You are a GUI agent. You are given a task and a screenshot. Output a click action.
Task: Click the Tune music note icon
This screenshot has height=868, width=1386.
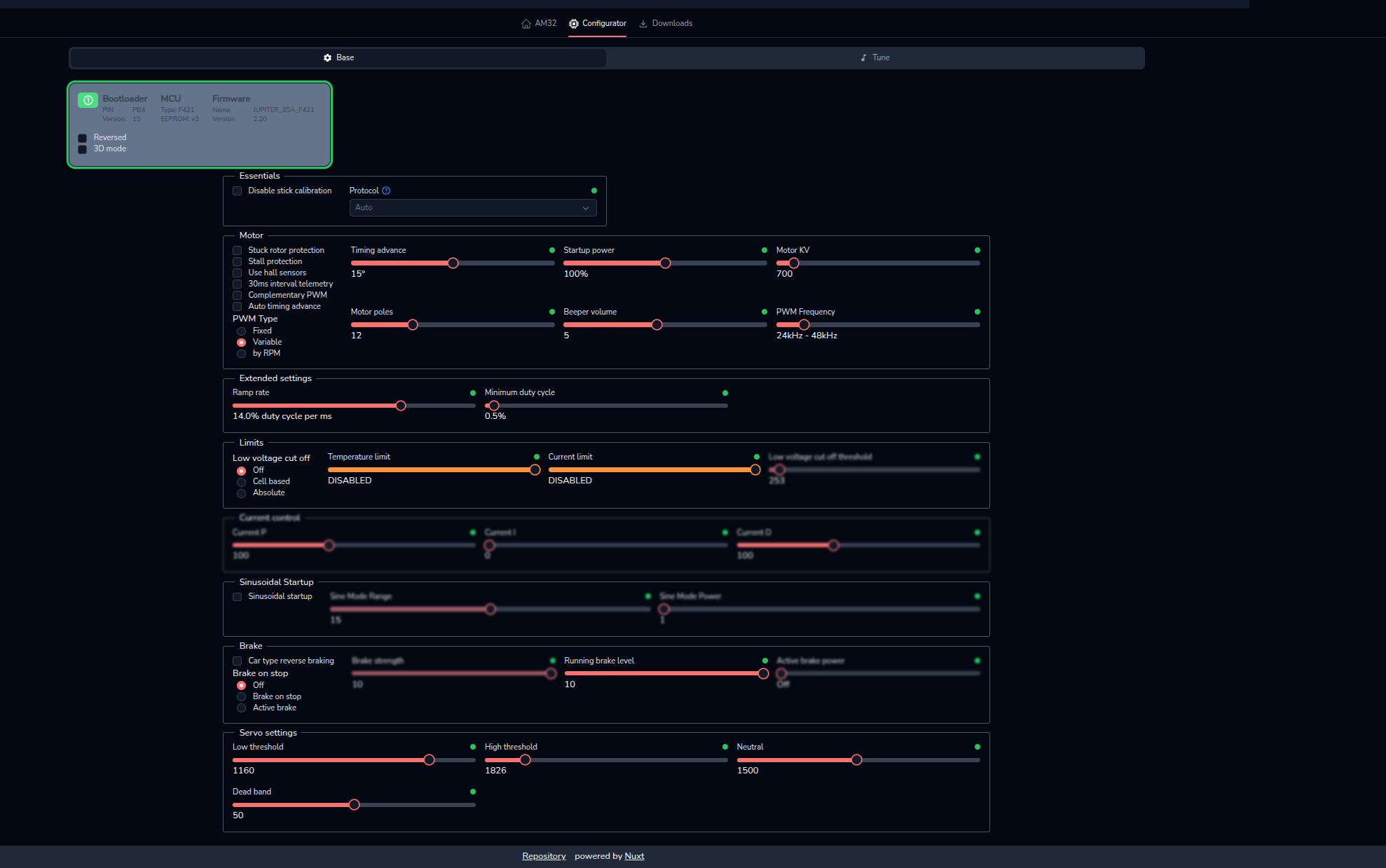(x=863, y=58)
